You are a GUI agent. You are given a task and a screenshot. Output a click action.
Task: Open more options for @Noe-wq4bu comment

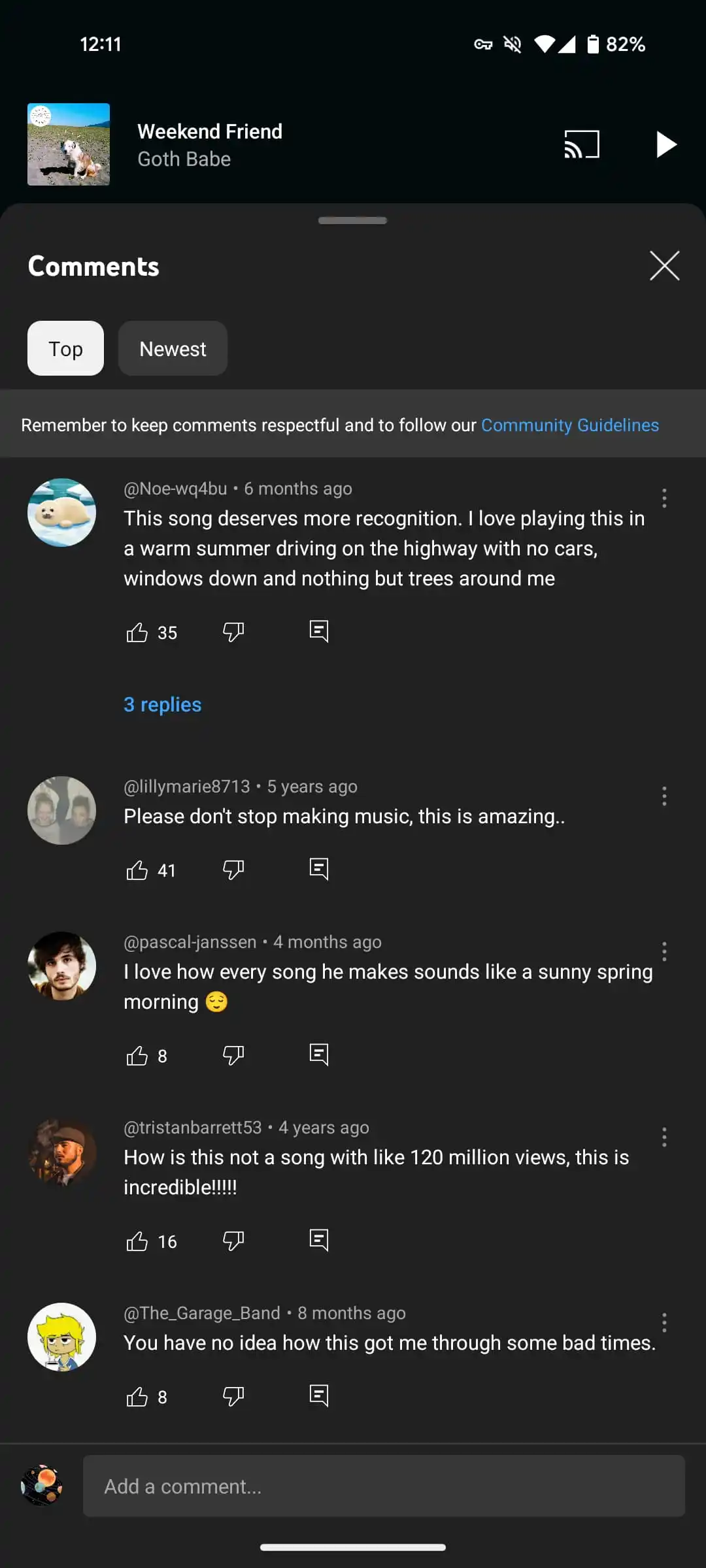coord(664,498)
